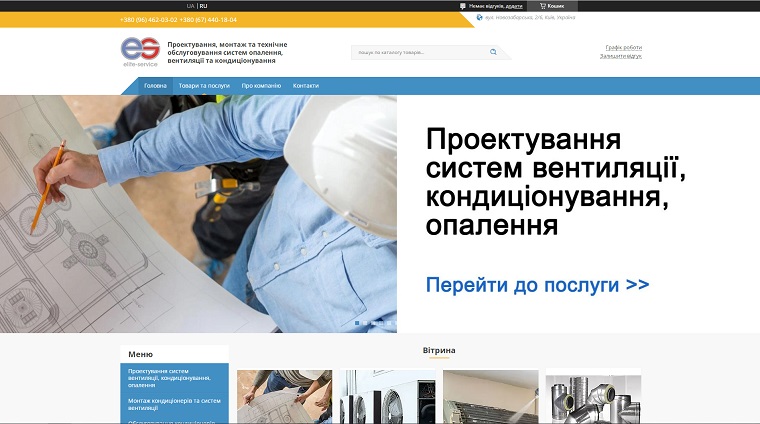760x424 pixels.
Task: Open the 'Графік роботи' link
Action: [623, 47]
